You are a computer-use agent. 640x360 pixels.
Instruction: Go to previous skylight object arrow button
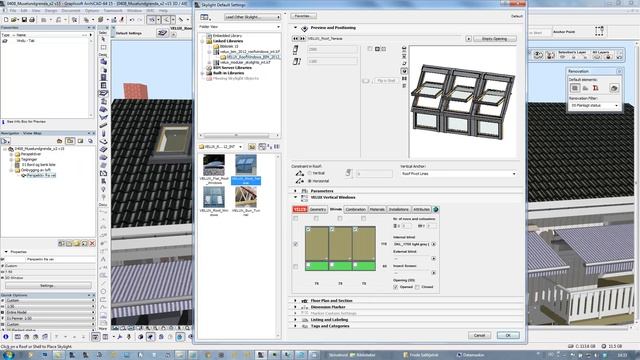point(295,38)
